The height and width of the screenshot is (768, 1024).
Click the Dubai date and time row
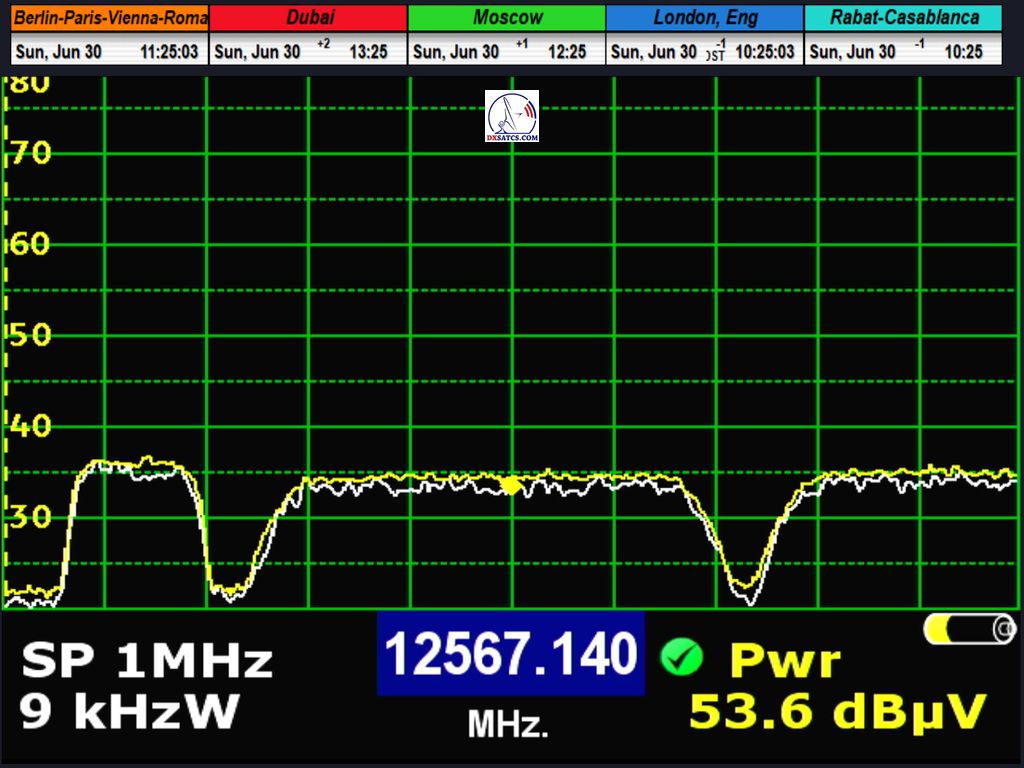[x=309, y=52]
